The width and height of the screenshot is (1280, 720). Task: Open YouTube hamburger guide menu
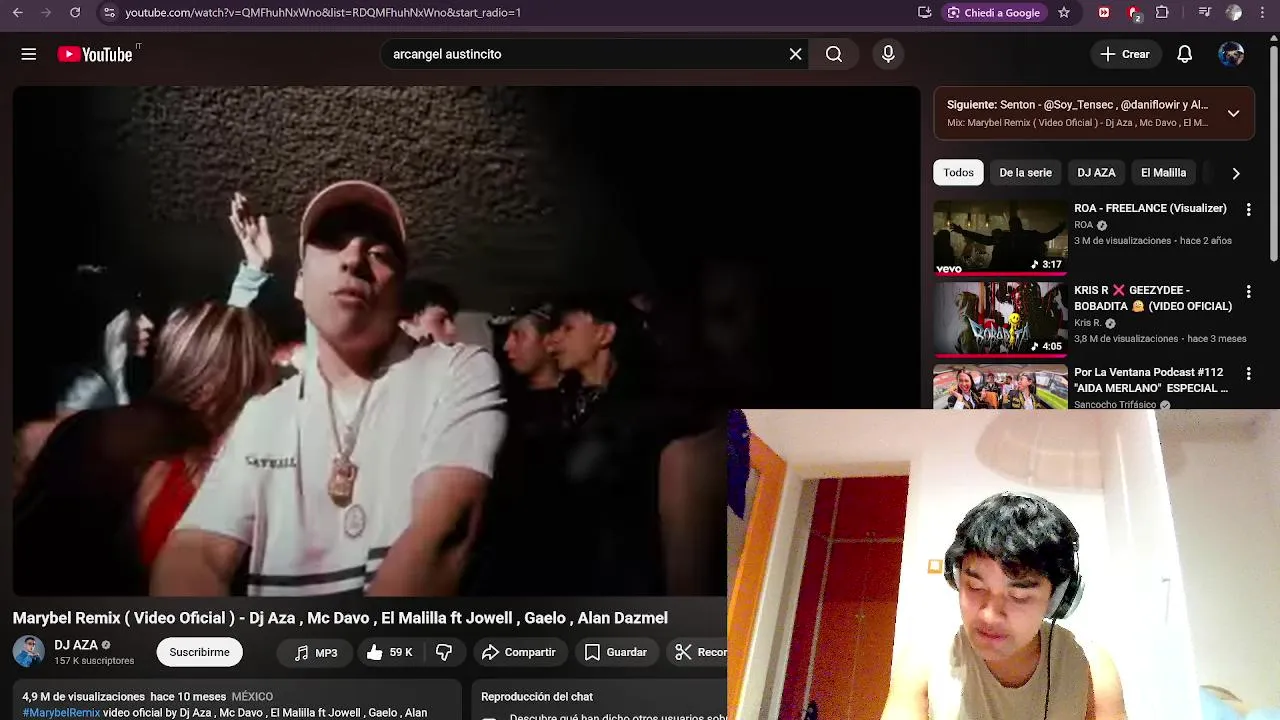pos(29,54)
